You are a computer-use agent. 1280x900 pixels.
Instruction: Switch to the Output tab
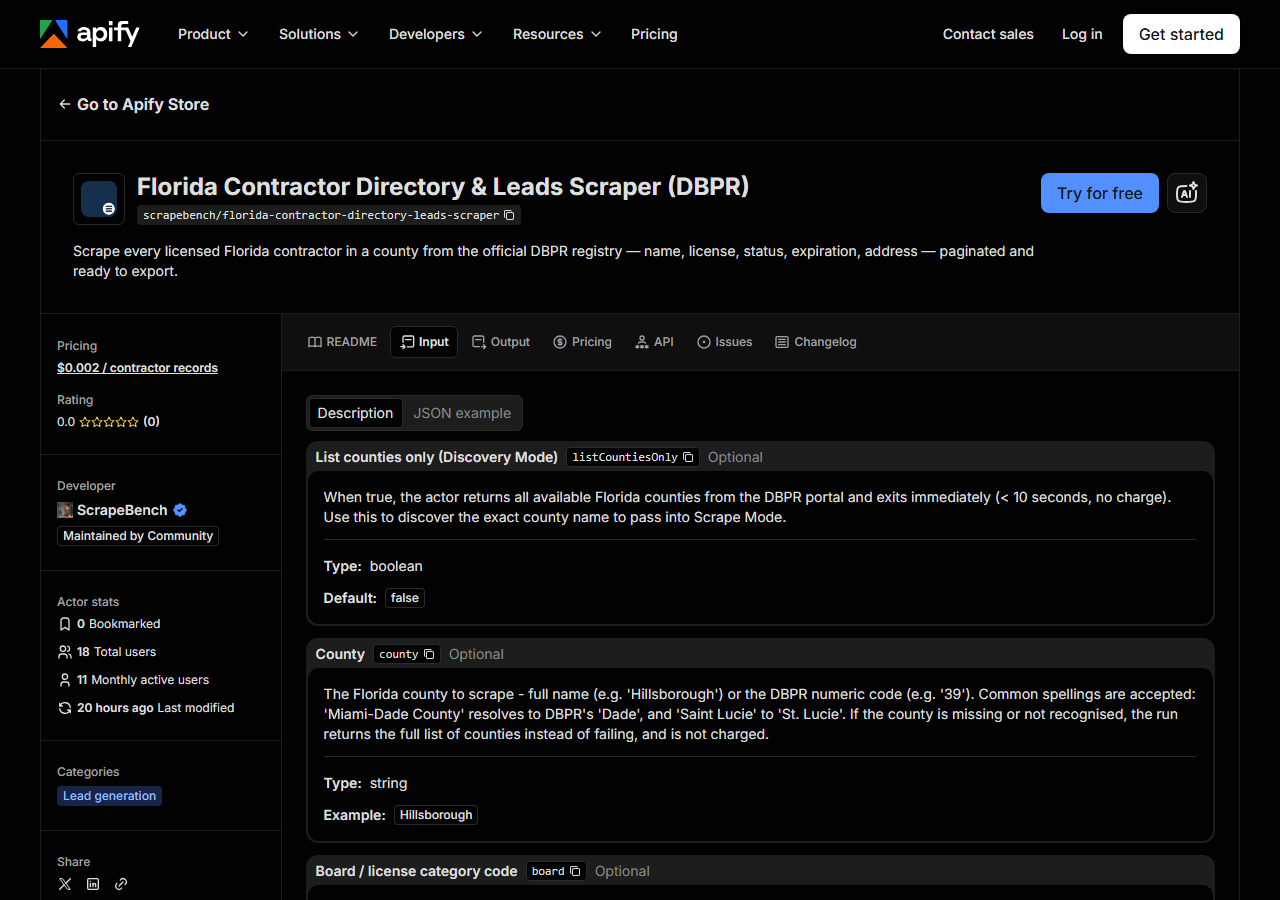pos(501,342)
